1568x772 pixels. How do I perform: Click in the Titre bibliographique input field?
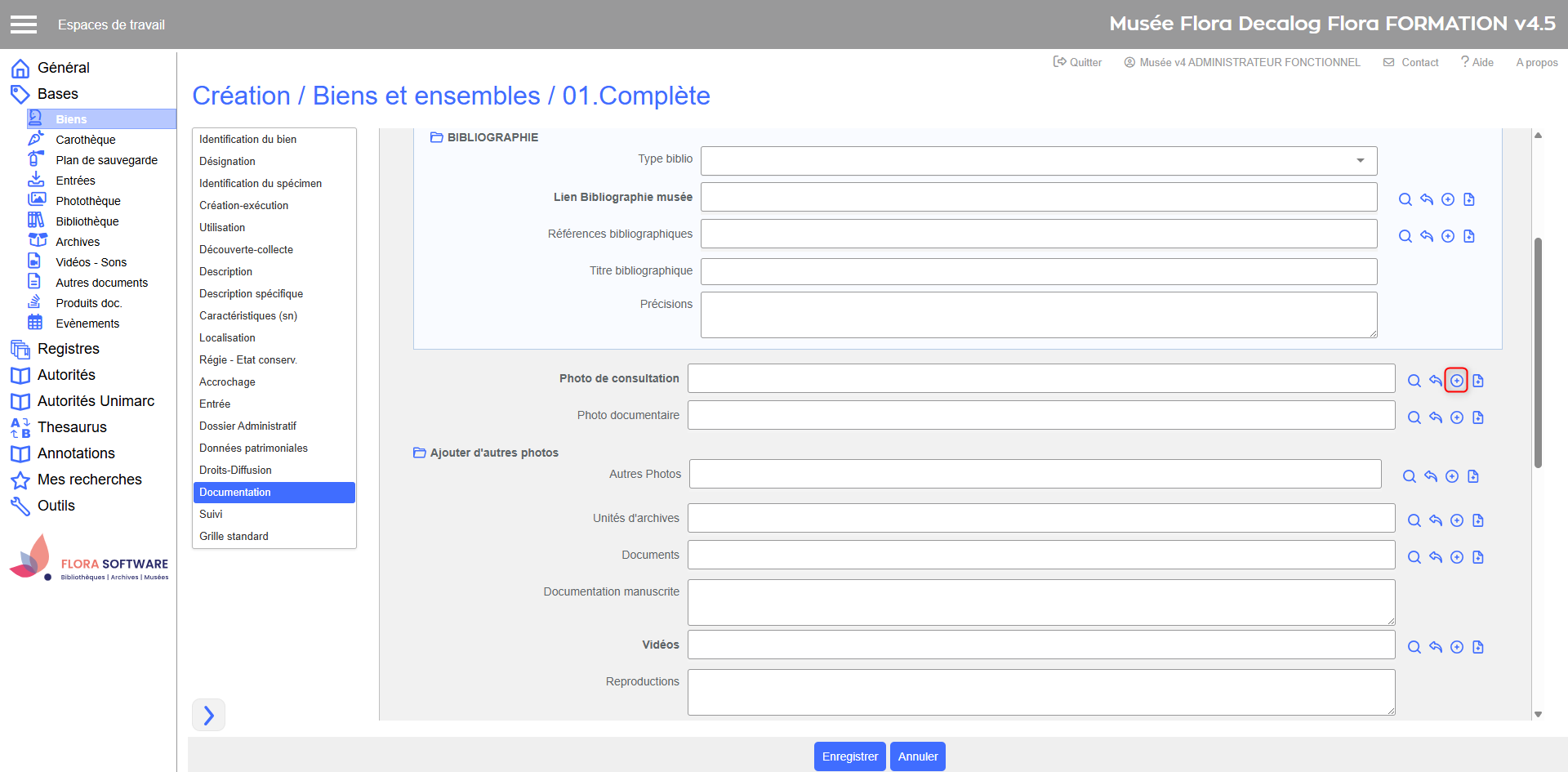(x=1038, y=271)
